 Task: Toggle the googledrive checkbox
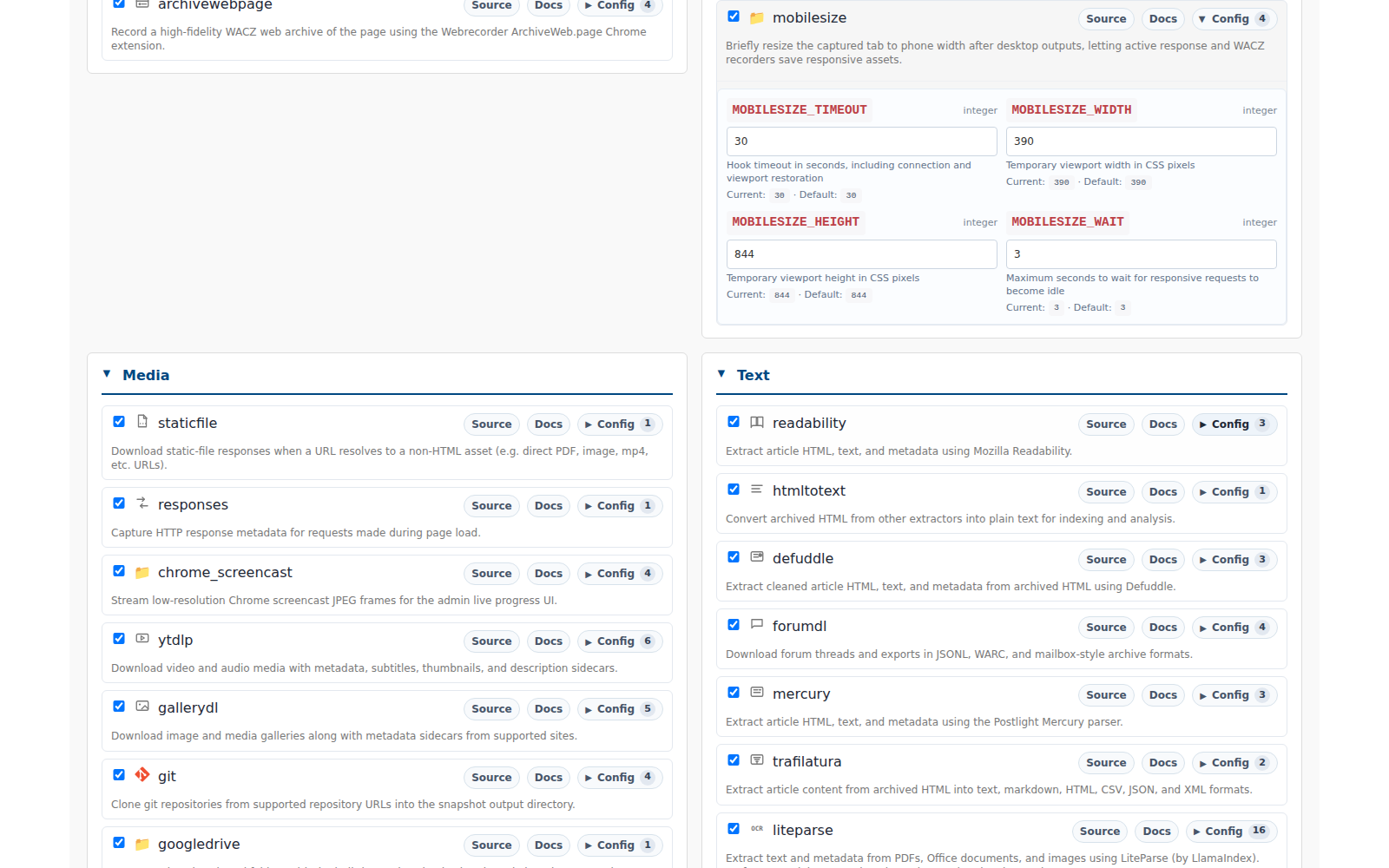point(119,843)
